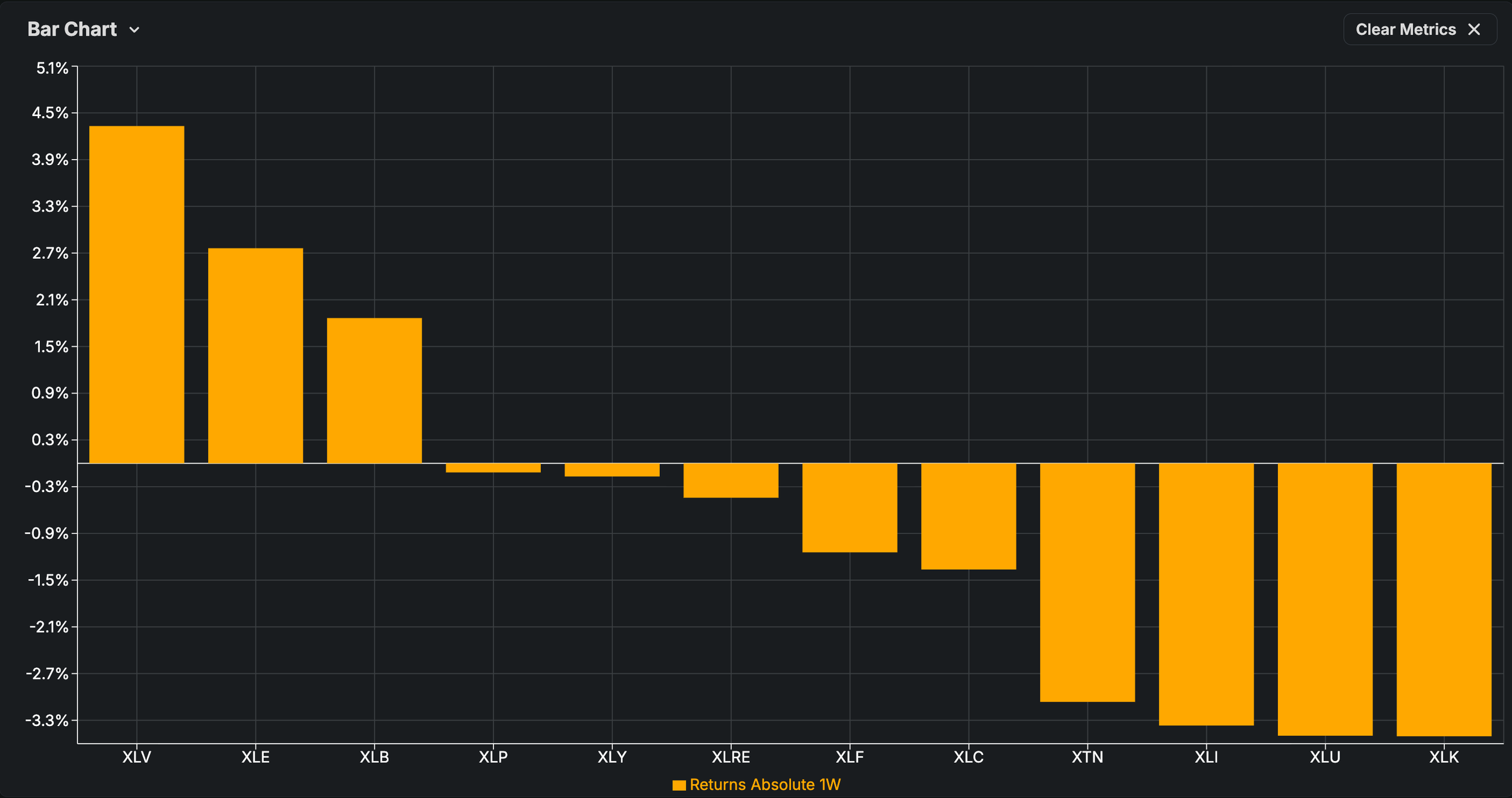Click the XLV axis label
Screen dimensions: 1512x798
137,757
